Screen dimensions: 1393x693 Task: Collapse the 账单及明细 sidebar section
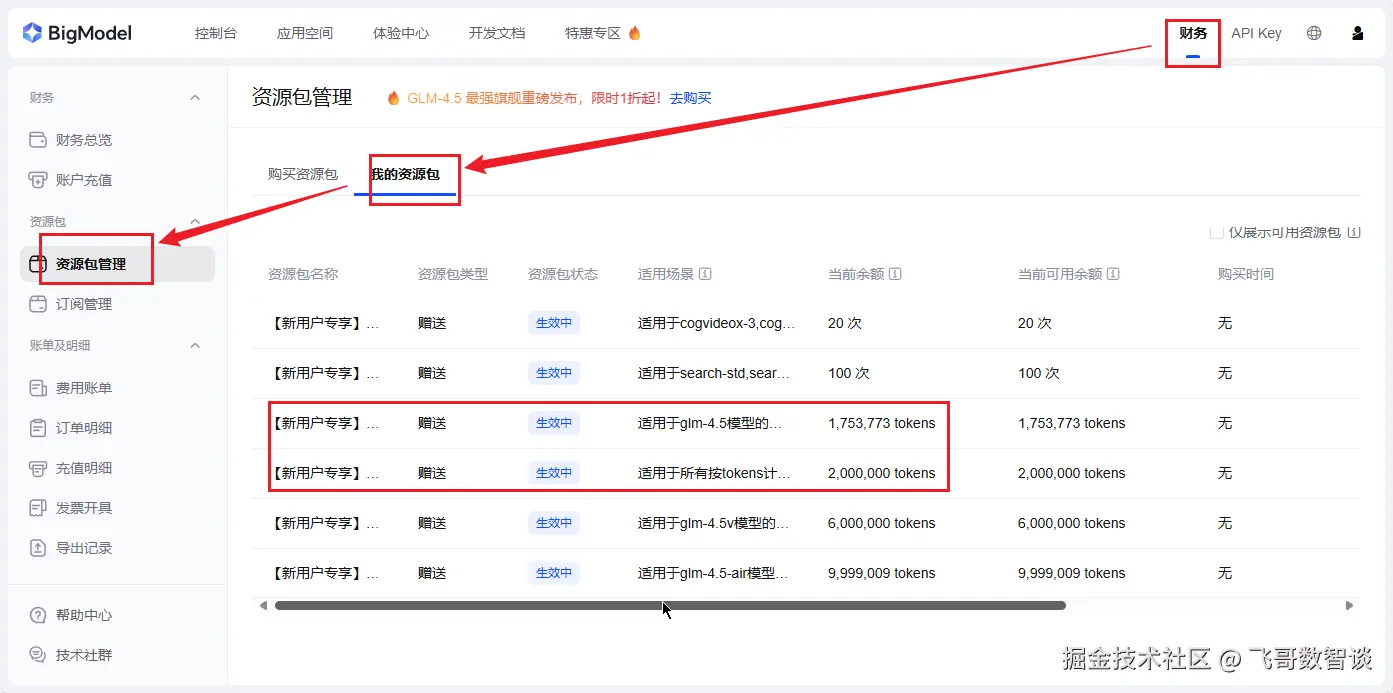195,346
